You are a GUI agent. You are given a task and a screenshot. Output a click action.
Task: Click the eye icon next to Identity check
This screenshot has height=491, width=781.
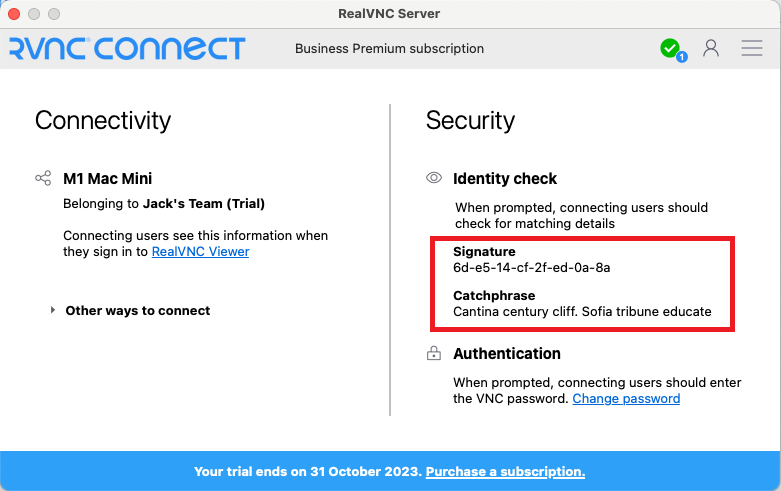pyautogui.click(x=434, y=178)
